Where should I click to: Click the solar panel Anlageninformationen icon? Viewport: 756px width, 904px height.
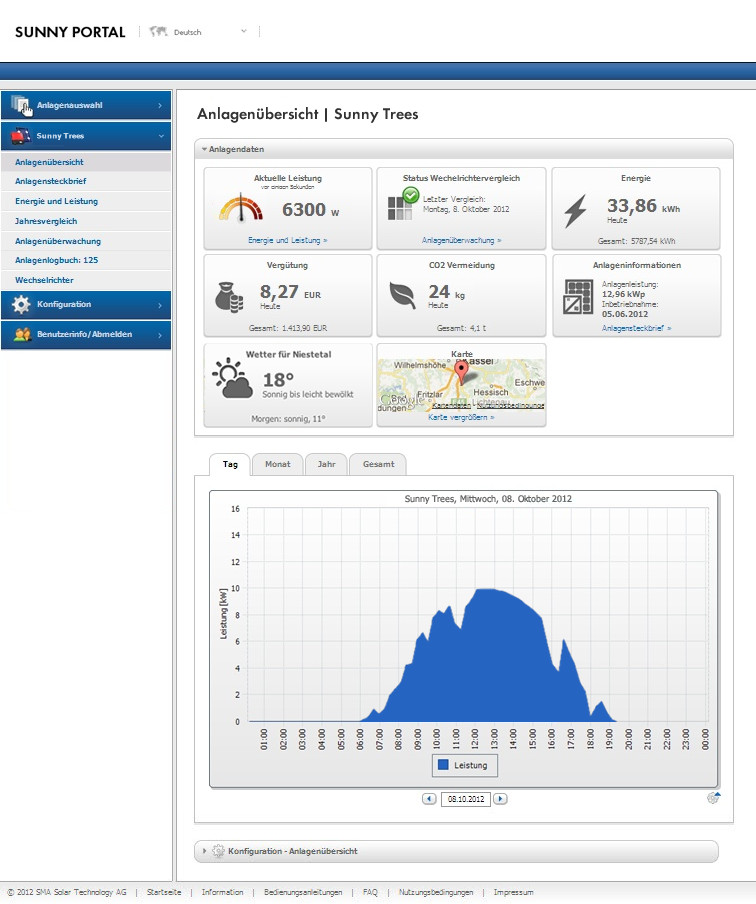578,297
